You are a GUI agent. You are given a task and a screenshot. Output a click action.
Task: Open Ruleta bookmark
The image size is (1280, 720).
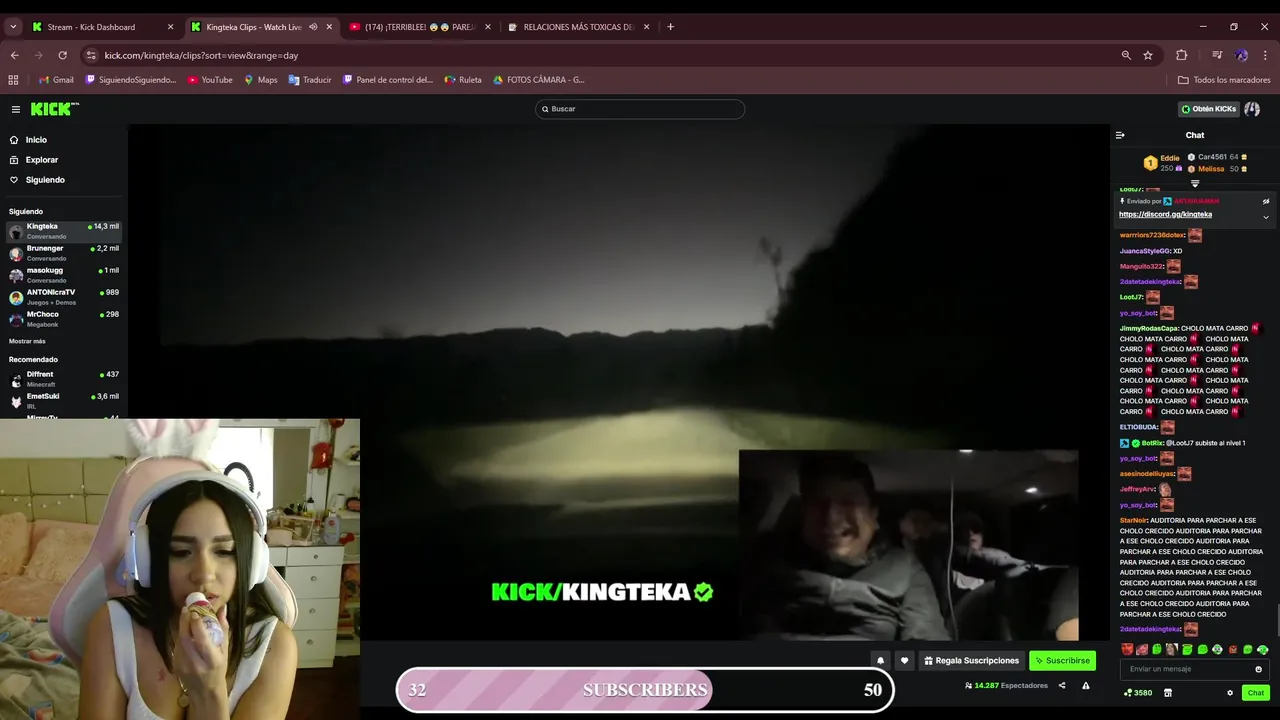click(x=464, y=80)
